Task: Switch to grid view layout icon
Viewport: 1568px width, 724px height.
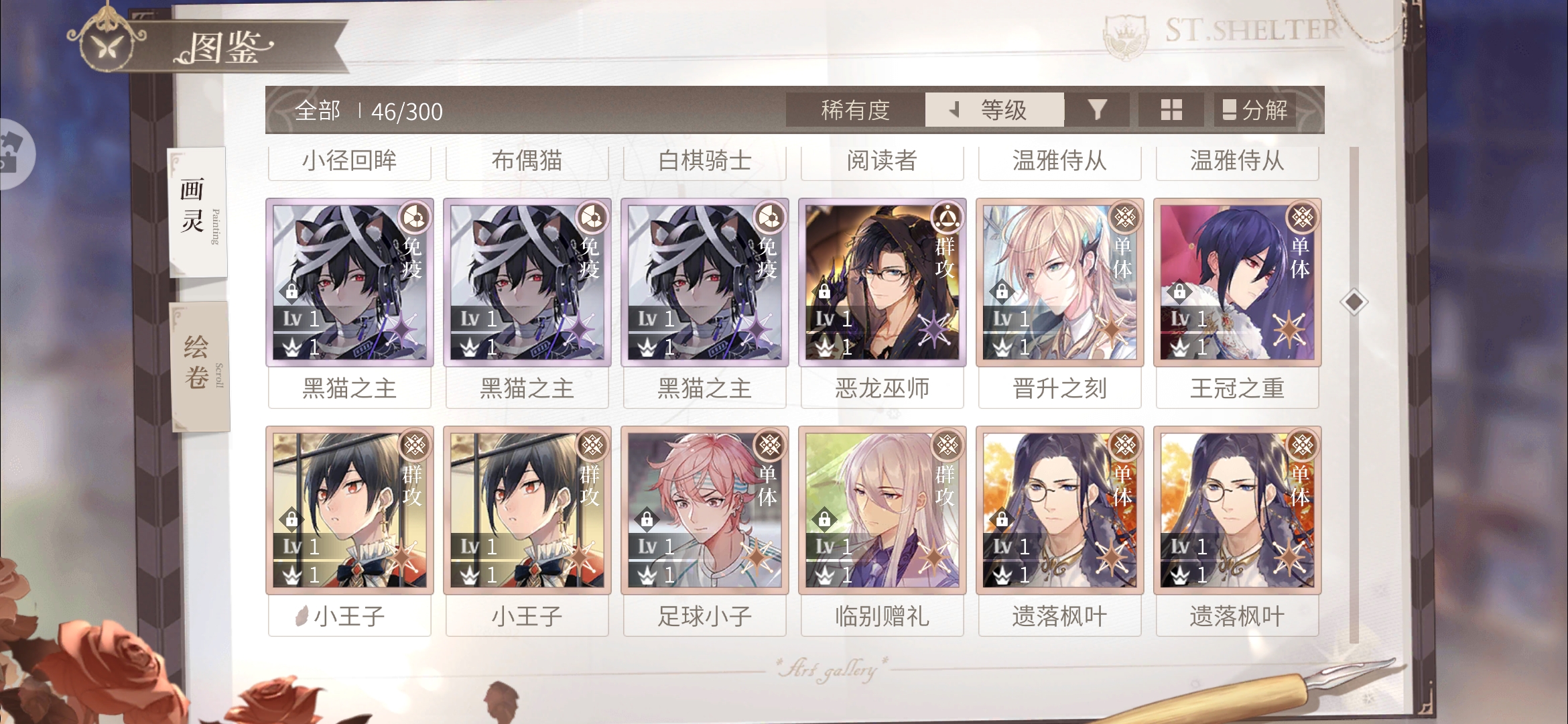Action: (x=1171, y=110)
